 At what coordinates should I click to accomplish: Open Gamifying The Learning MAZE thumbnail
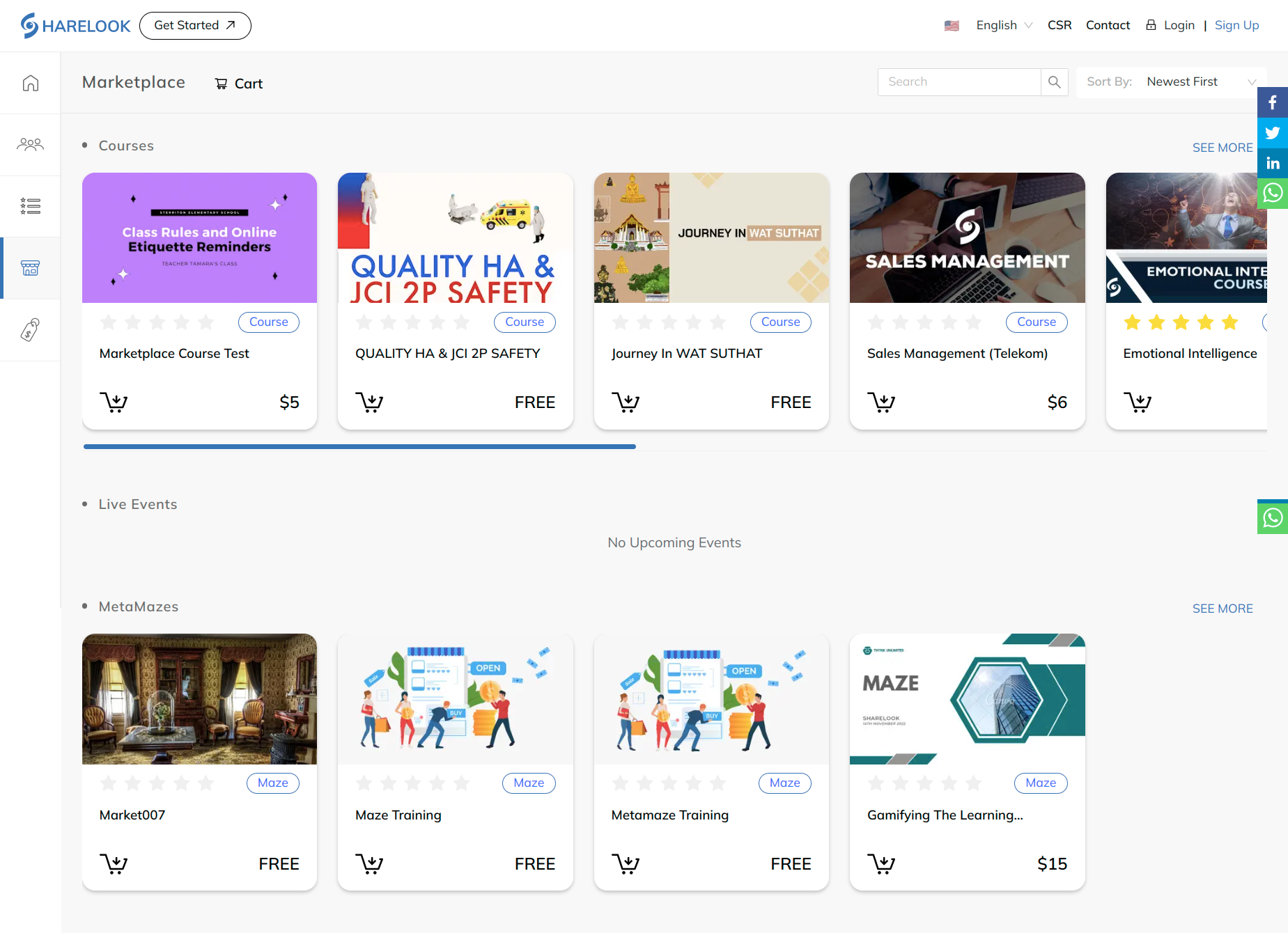pyautogui.click(x=968, y=699)
